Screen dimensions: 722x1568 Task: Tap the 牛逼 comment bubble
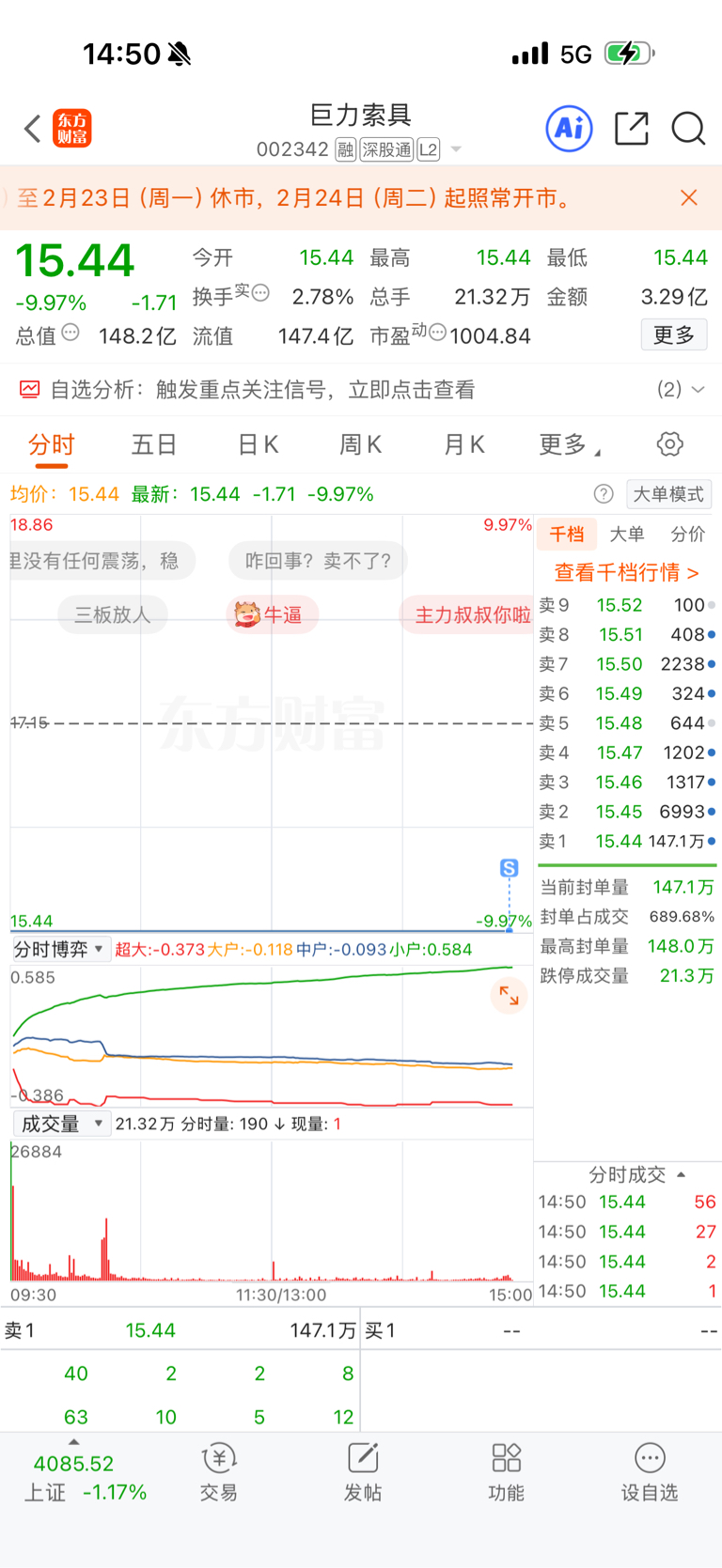point(272,614)
